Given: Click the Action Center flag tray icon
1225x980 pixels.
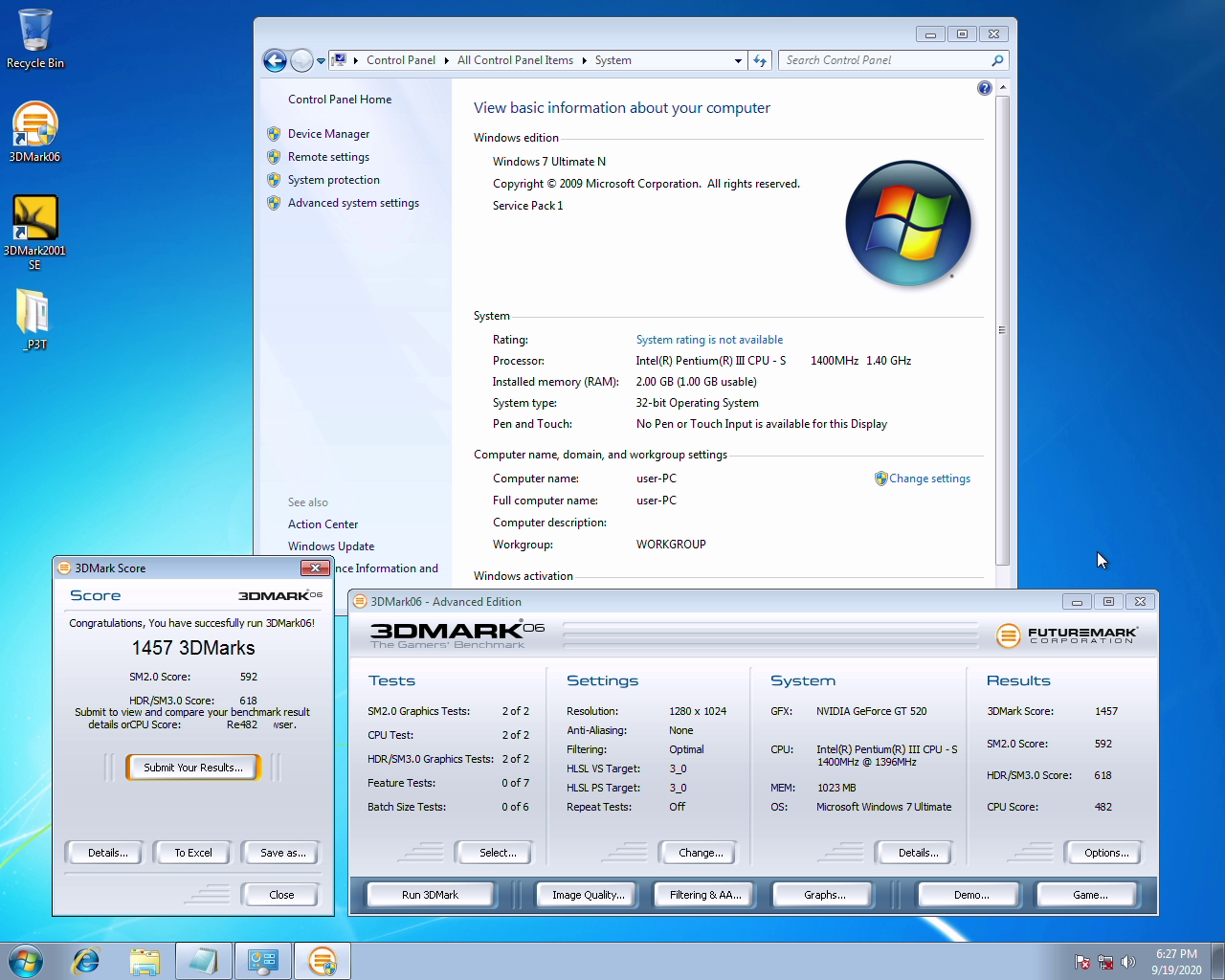Looking at the screenshot, I should pos(1082,962).
